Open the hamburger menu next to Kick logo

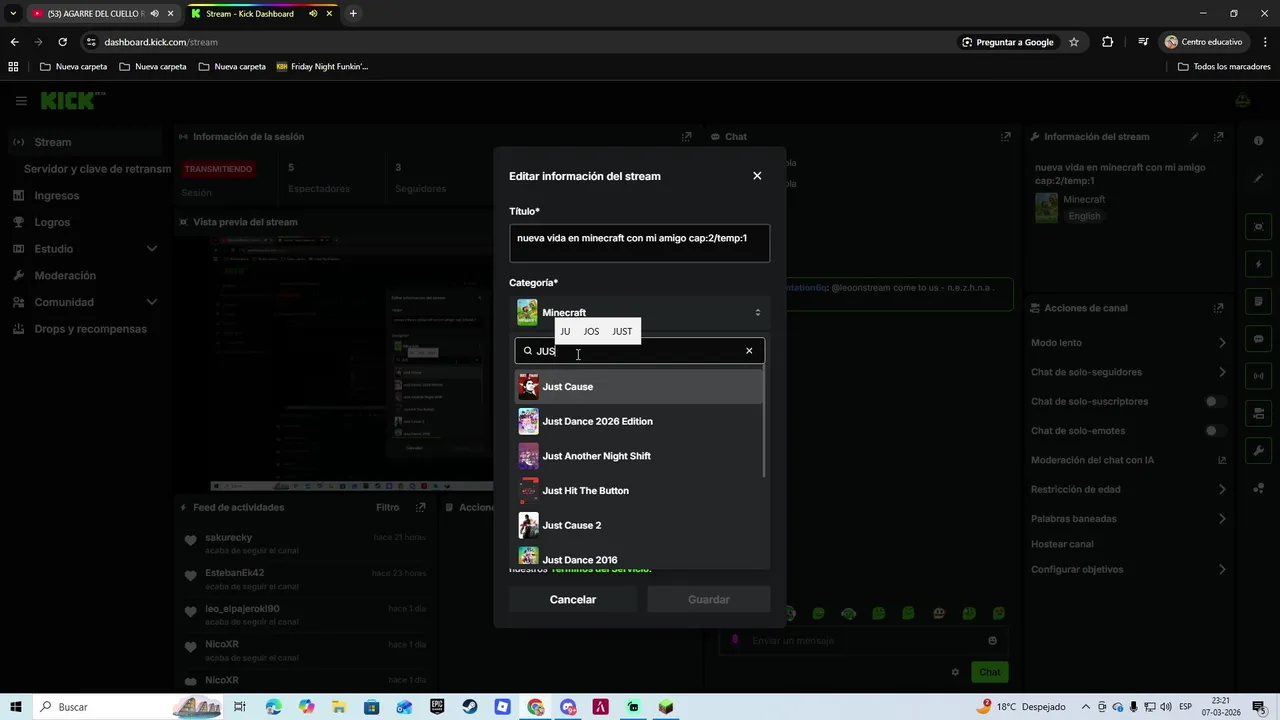pos(21,101)
